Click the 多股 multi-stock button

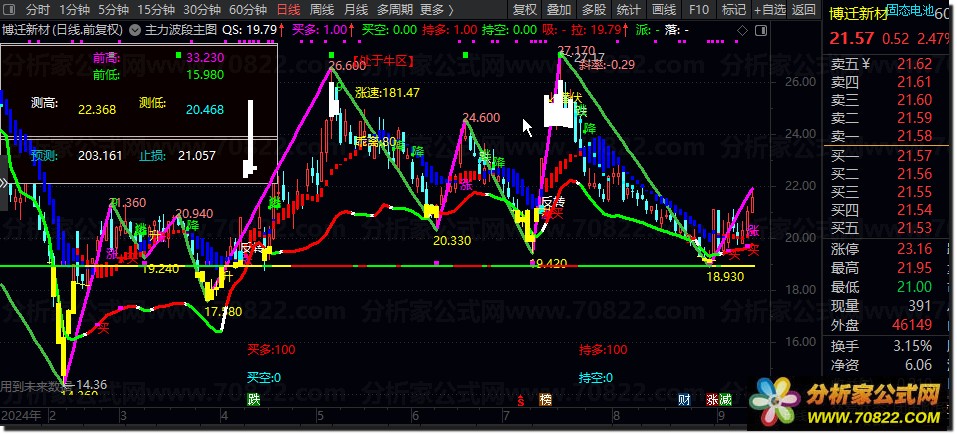click(x=594, y=10)
